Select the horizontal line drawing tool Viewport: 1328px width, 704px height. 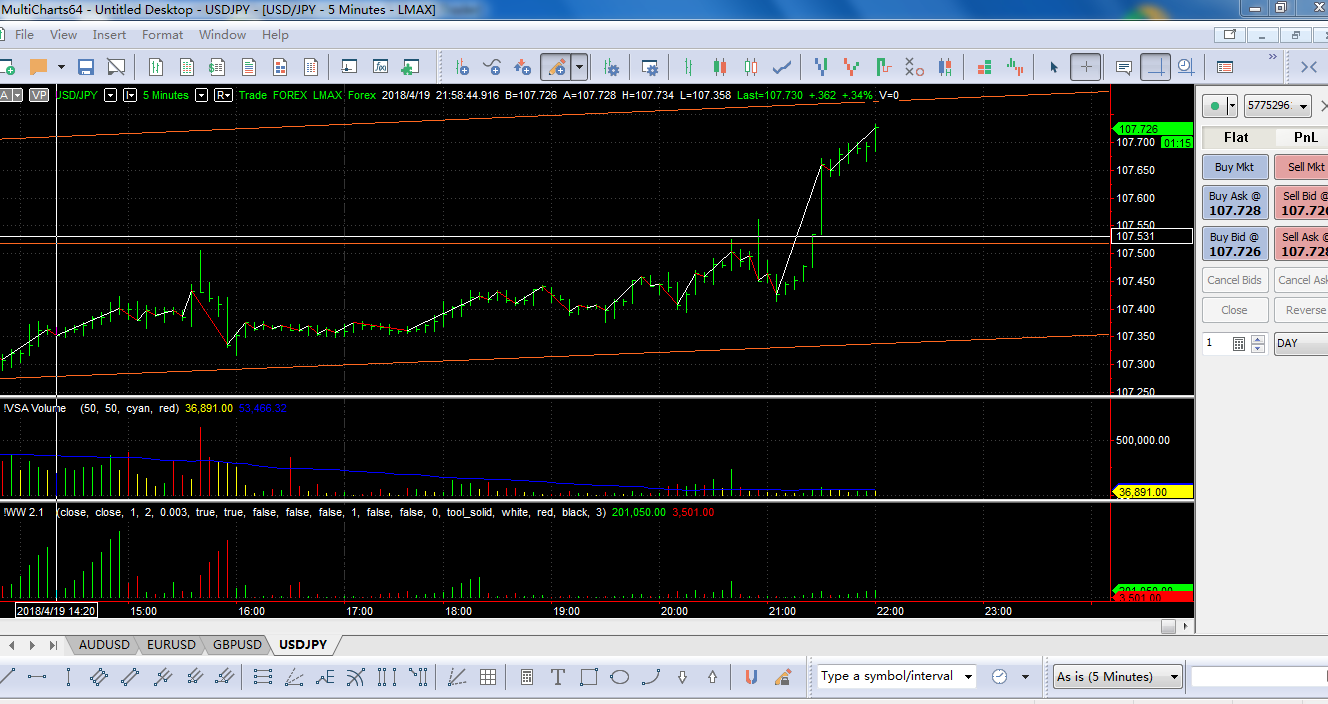pyautogui.click(x=37, y=677)
